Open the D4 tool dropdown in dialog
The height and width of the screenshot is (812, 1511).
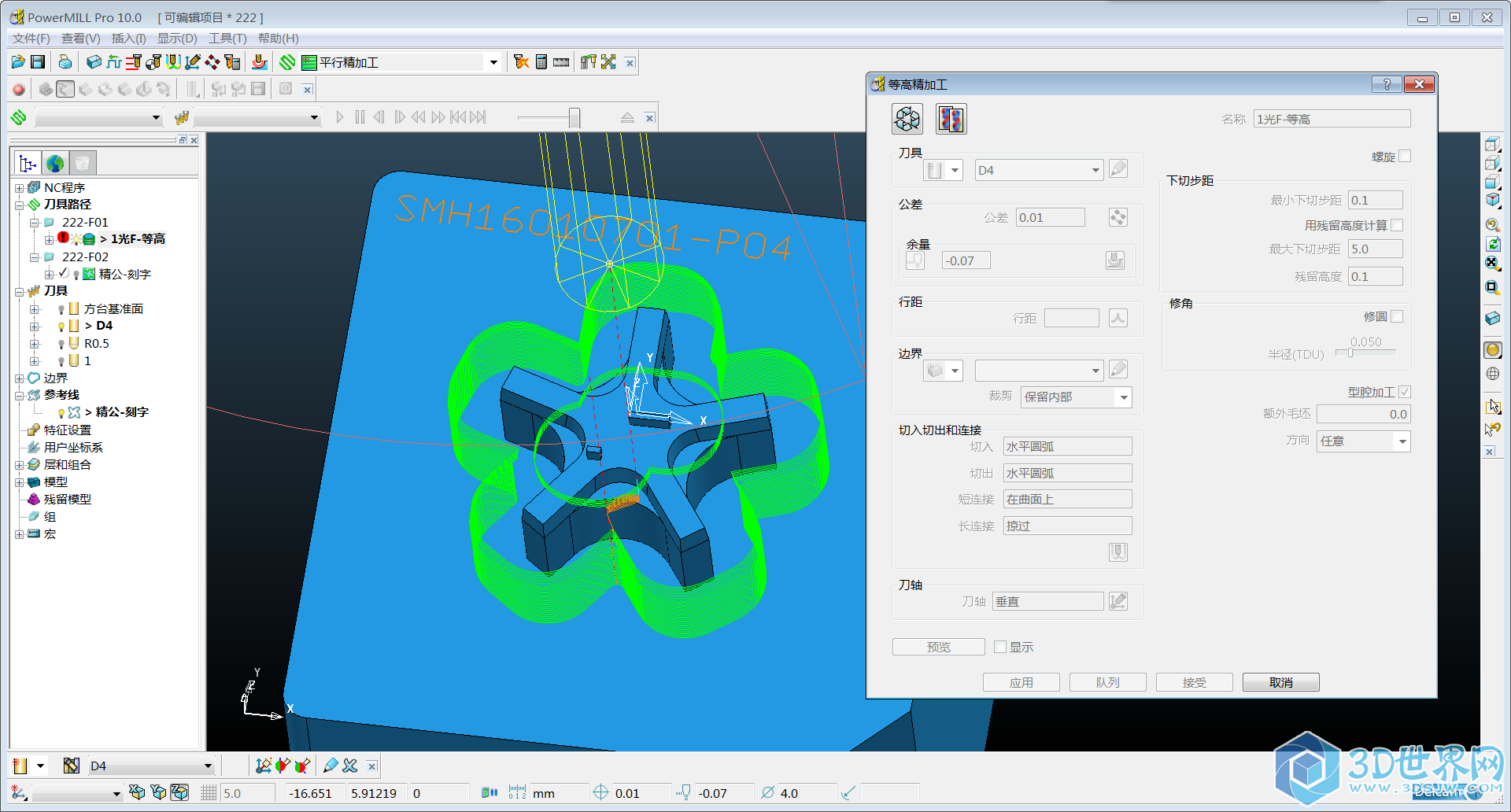point(1039,170)
